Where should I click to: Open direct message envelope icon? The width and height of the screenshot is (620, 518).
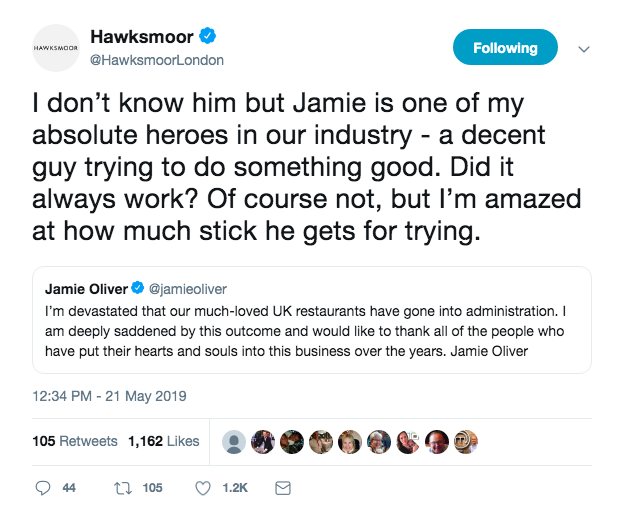click(x=282, y=488)
